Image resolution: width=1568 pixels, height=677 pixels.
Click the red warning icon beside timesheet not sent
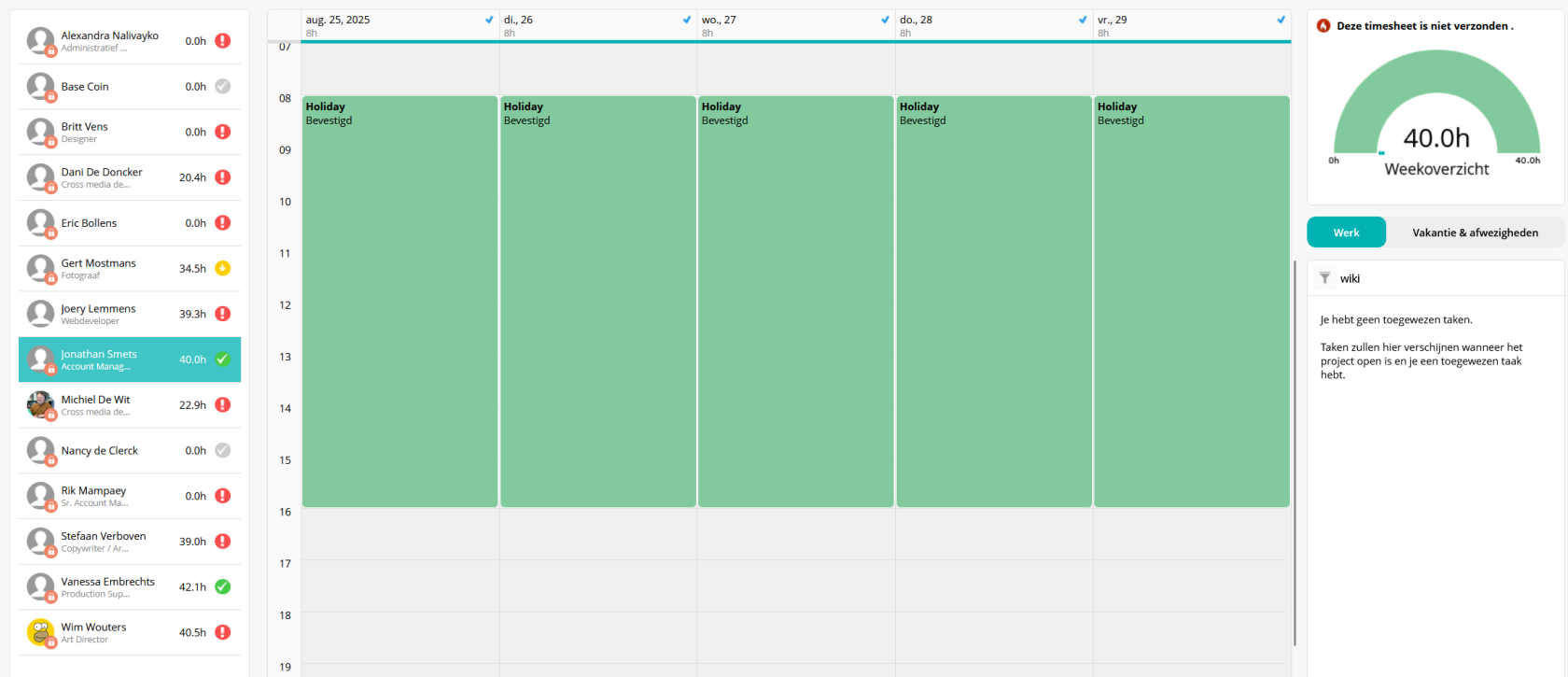click(x=1323, y=26)
